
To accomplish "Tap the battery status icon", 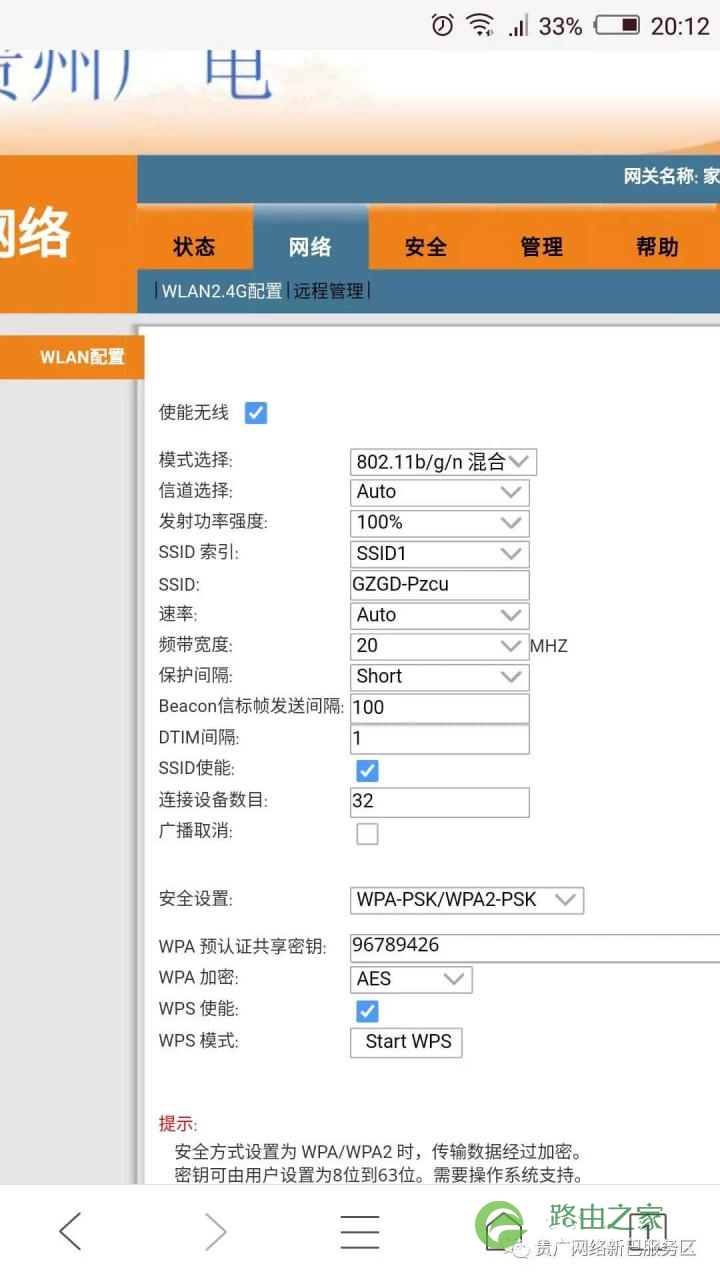I will click(x=617, y=25).
